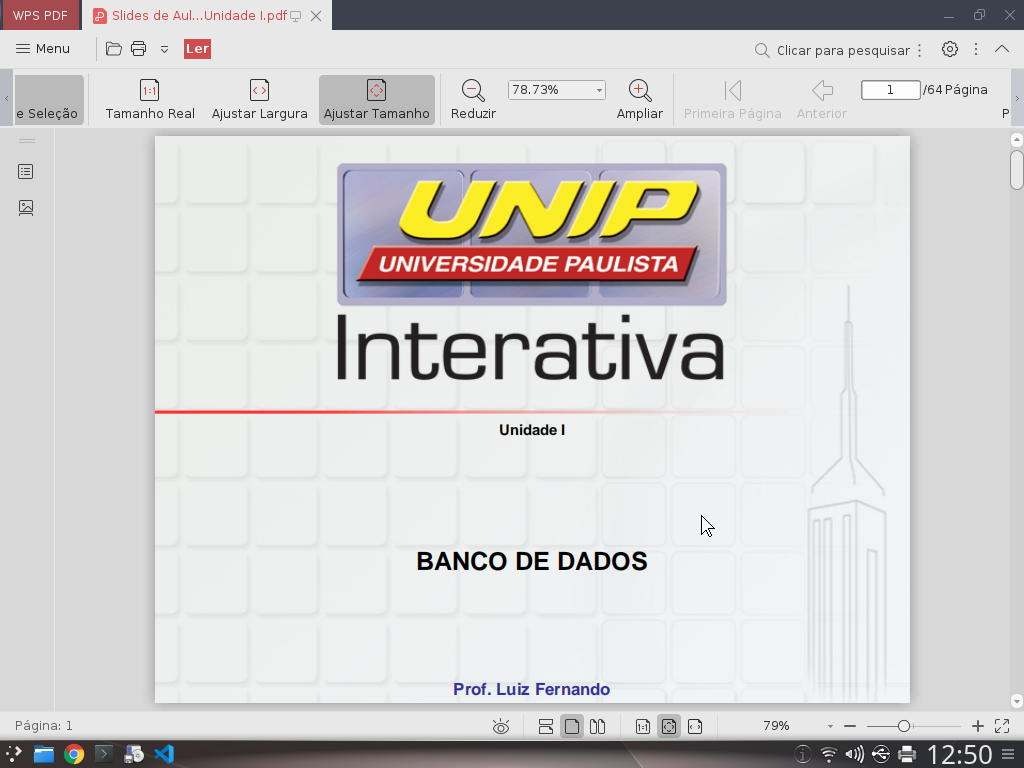Toggle fit width icon in status bar
1024x768 pixels.
click(695, 726)
